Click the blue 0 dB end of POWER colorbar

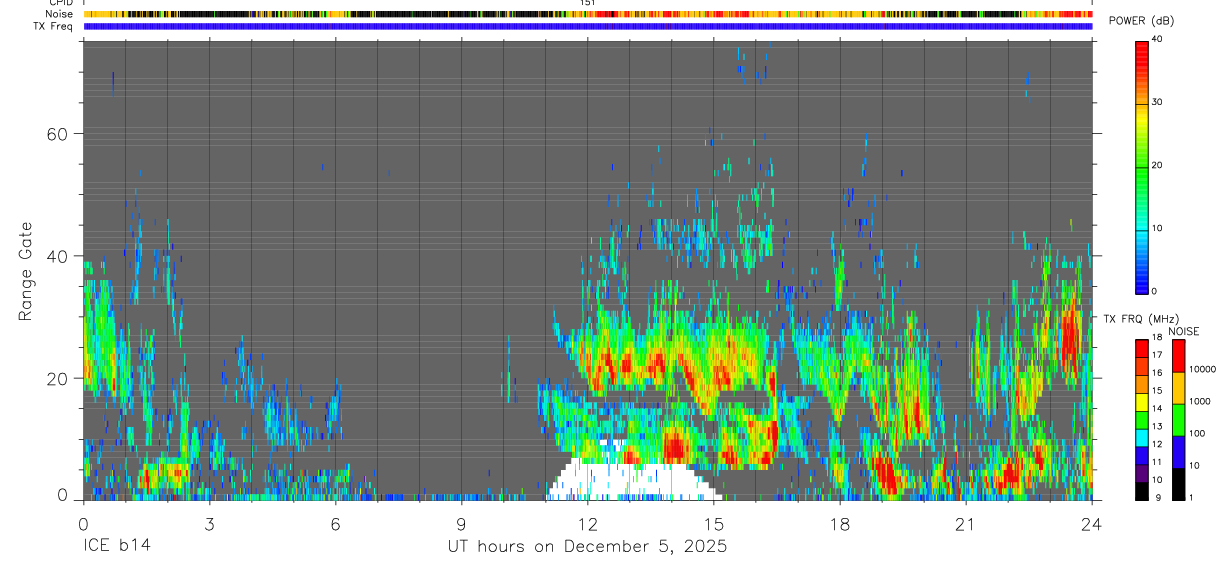pos(1142,286)
